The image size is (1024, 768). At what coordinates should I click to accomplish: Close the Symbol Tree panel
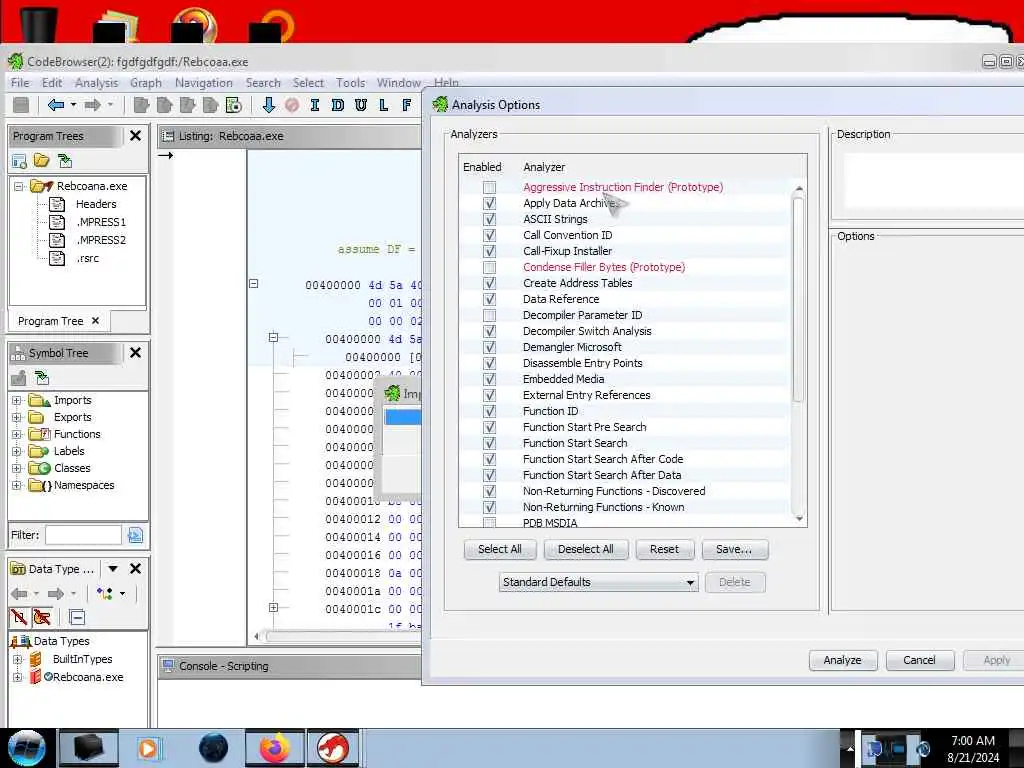click(x=135, y=353)
